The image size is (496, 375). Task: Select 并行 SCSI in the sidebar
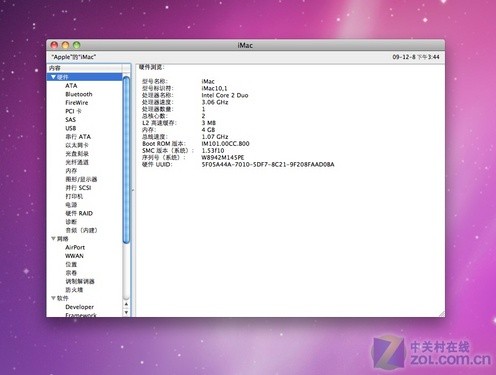pyautogui.click(x=78, y=188)
